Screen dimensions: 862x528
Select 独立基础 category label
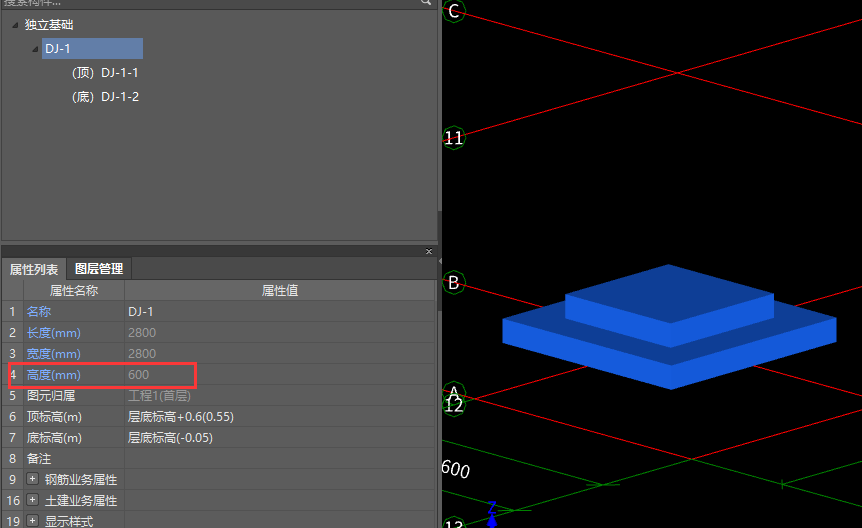[49, 25]
